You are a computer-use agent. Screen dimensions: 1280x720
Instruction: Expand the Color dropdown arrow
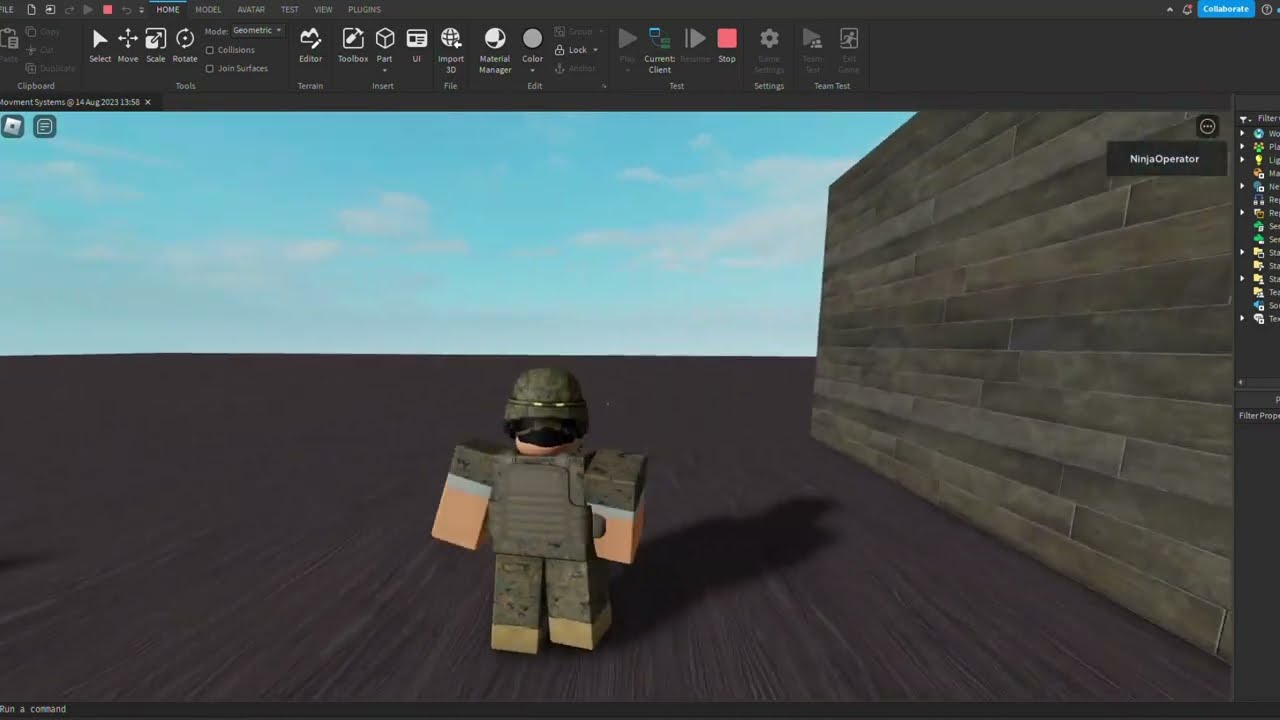pyautogui.click(x=532, y=71)
